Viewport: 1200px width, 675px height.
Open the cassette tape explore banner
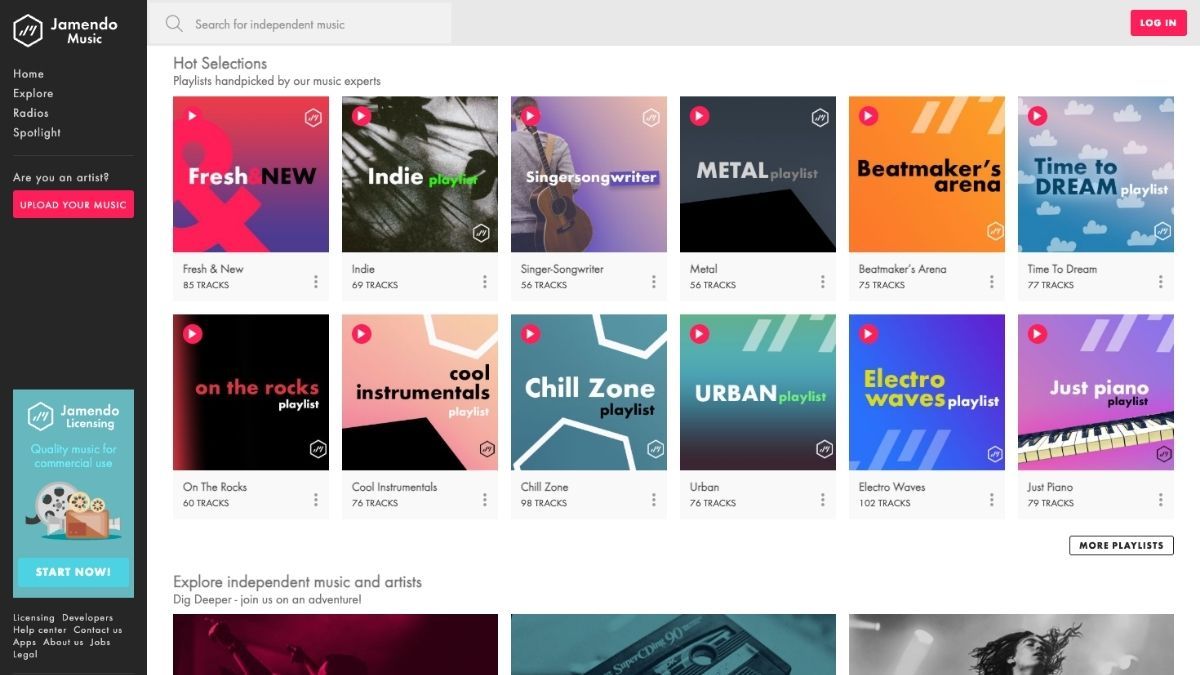point(673,644)
